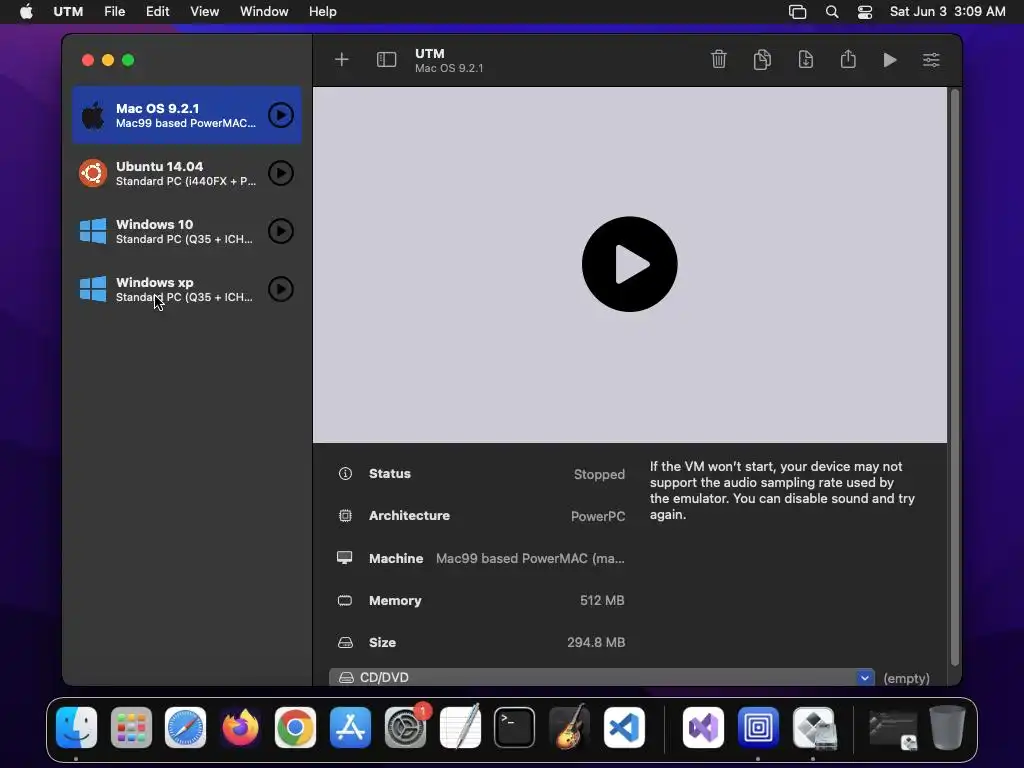This screenshot has width=1024, height=768.
Task: Open the minimized window thumbnail in Dock
Action: point(893,729)
